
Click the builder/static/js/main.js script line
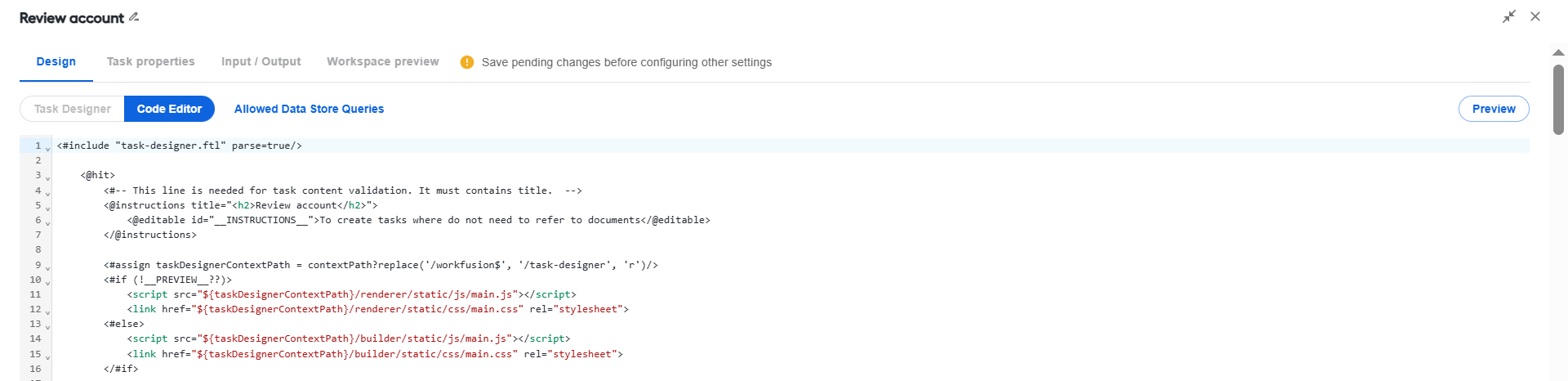pyautogui.click(x=349, y=338)
